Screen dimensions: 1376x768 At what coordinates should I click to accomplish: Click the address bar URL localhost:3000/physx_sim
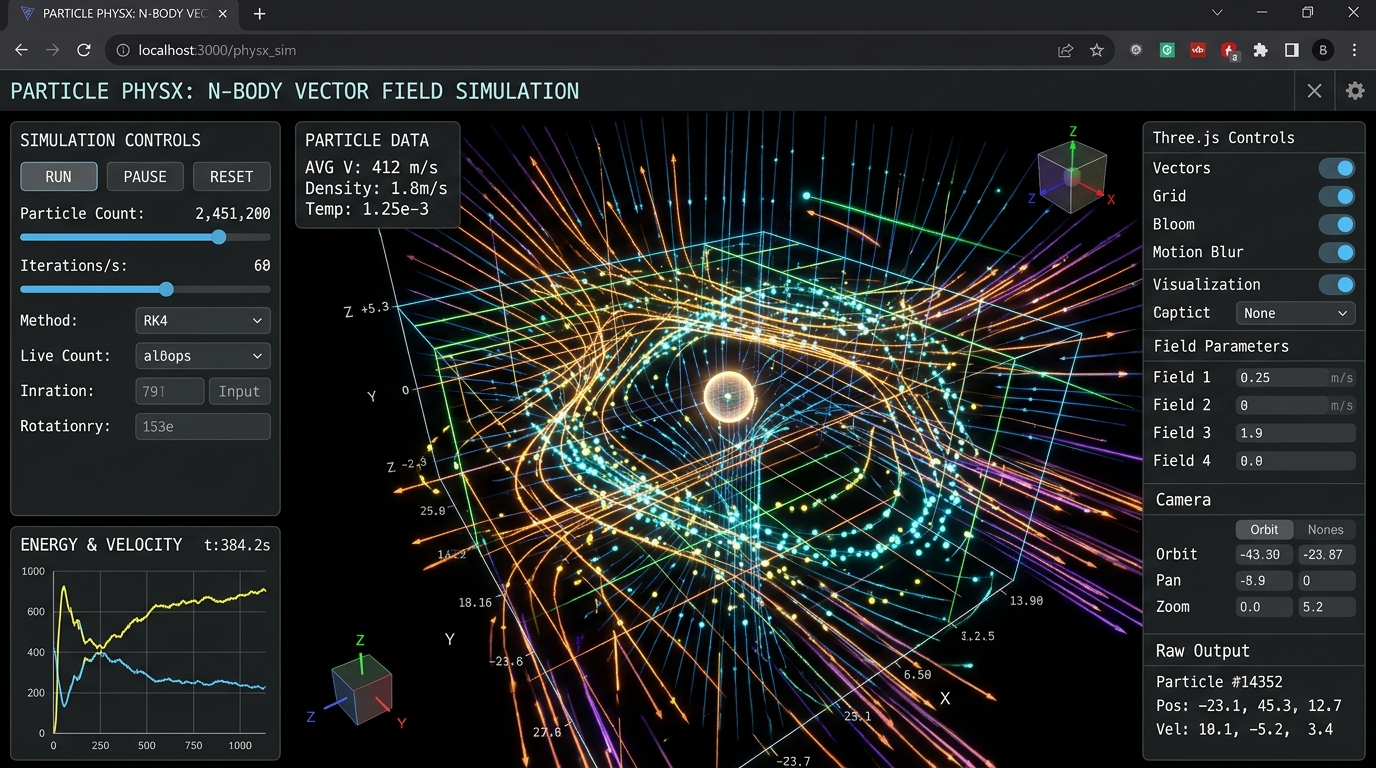click(217, 50)
